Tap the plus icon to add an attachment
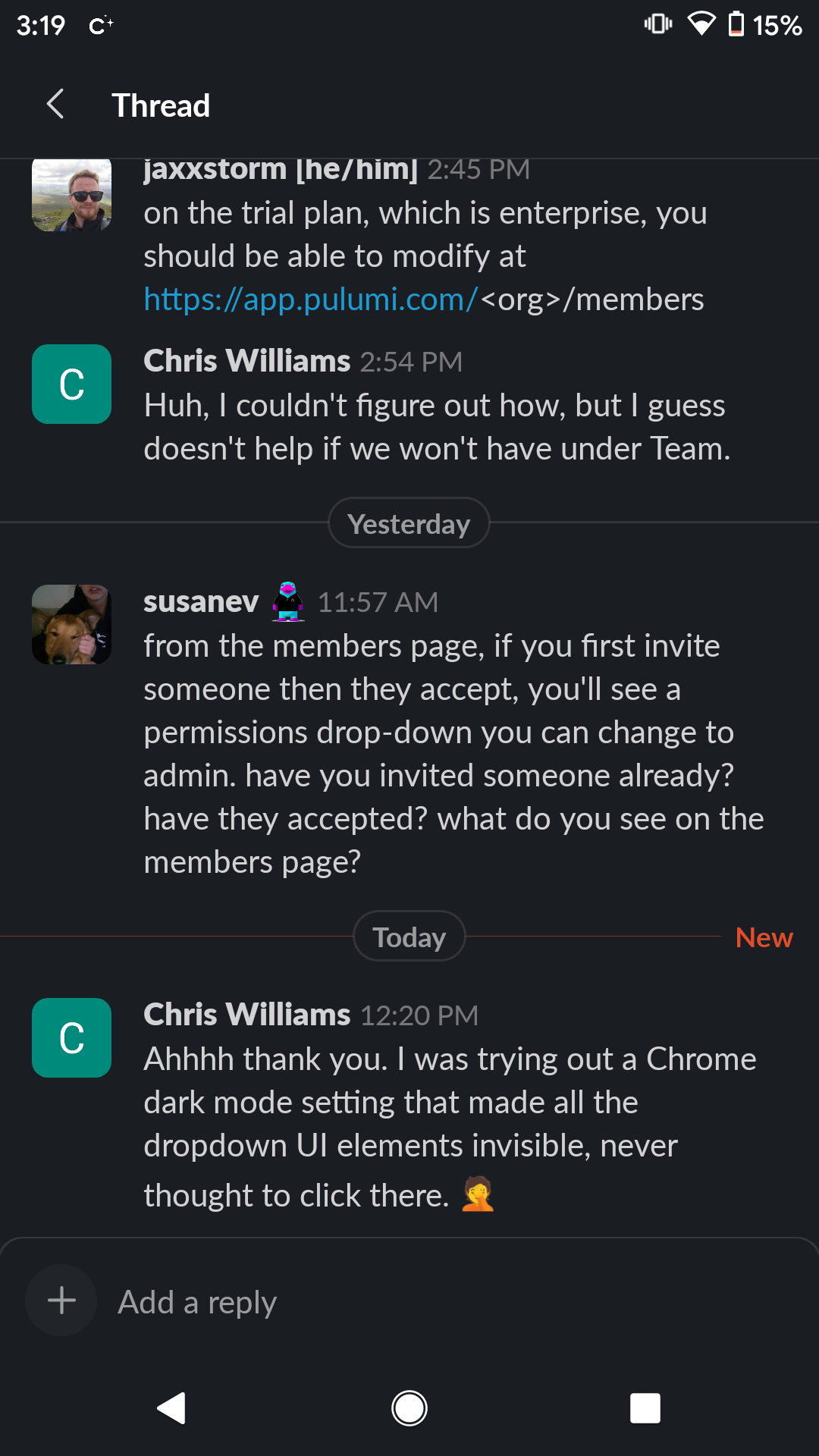819x1456 pixels. (61, 1300)
